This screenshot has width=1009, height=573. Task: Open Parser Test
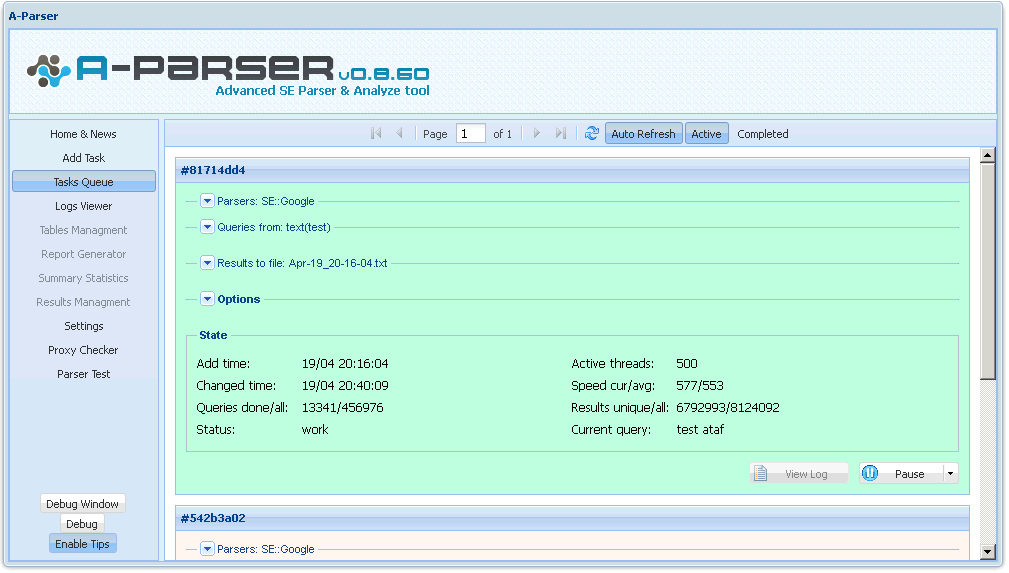[x=84, y=374]
